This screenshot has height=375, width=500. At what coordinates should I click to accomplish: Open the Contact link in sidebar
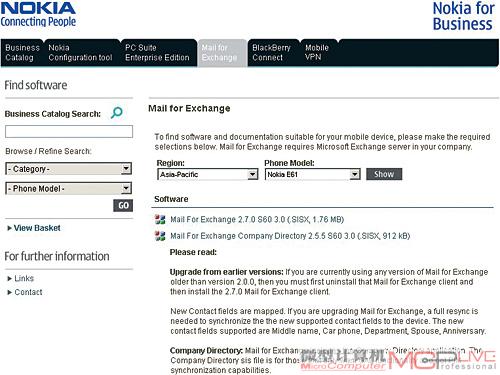[28, 292]
